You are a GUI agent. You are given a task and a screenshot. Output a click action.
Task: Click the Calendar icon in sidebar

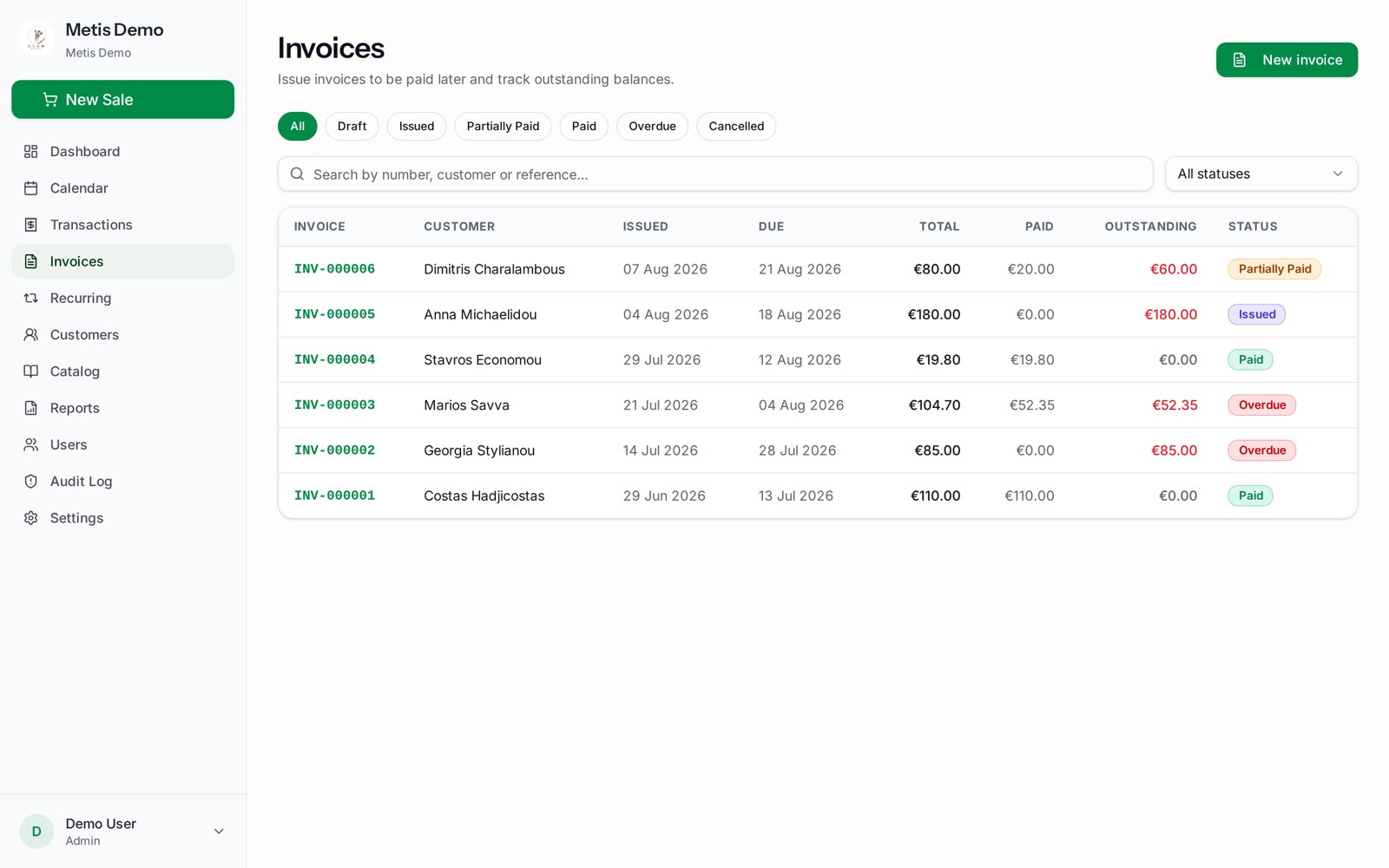point(31,188)
